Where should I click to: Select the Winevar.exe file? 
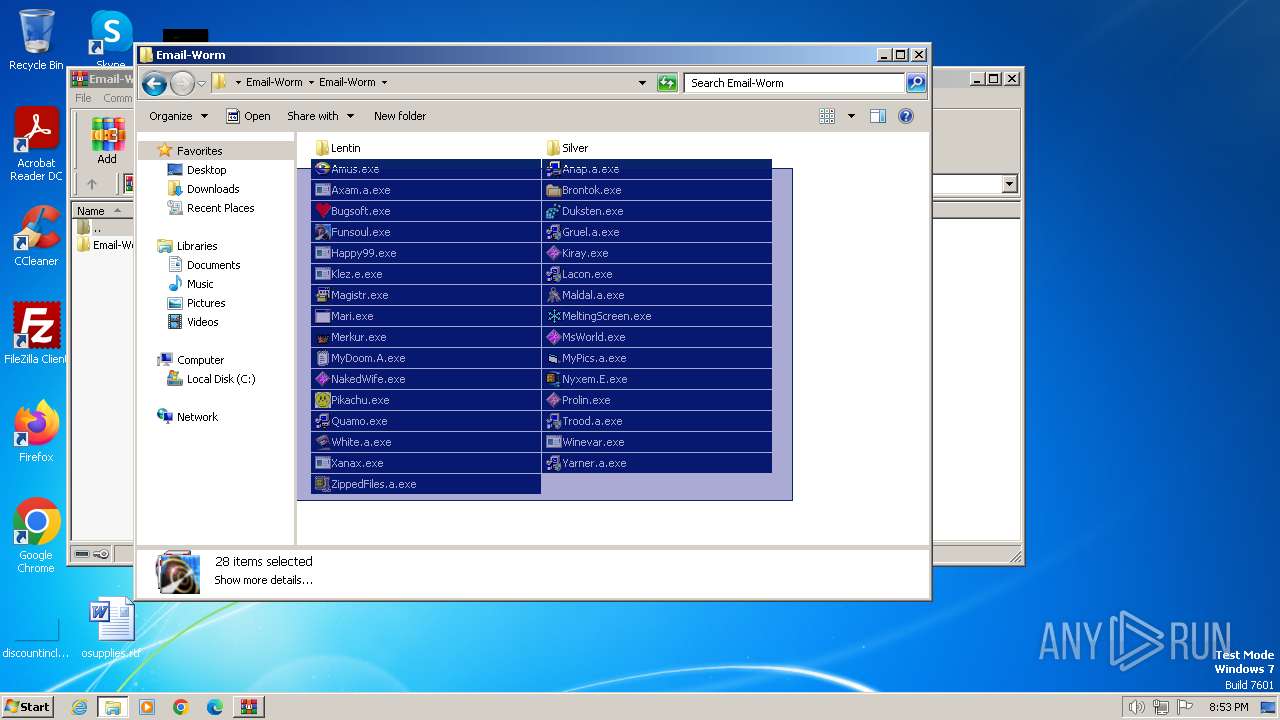(x=657, y=442)
